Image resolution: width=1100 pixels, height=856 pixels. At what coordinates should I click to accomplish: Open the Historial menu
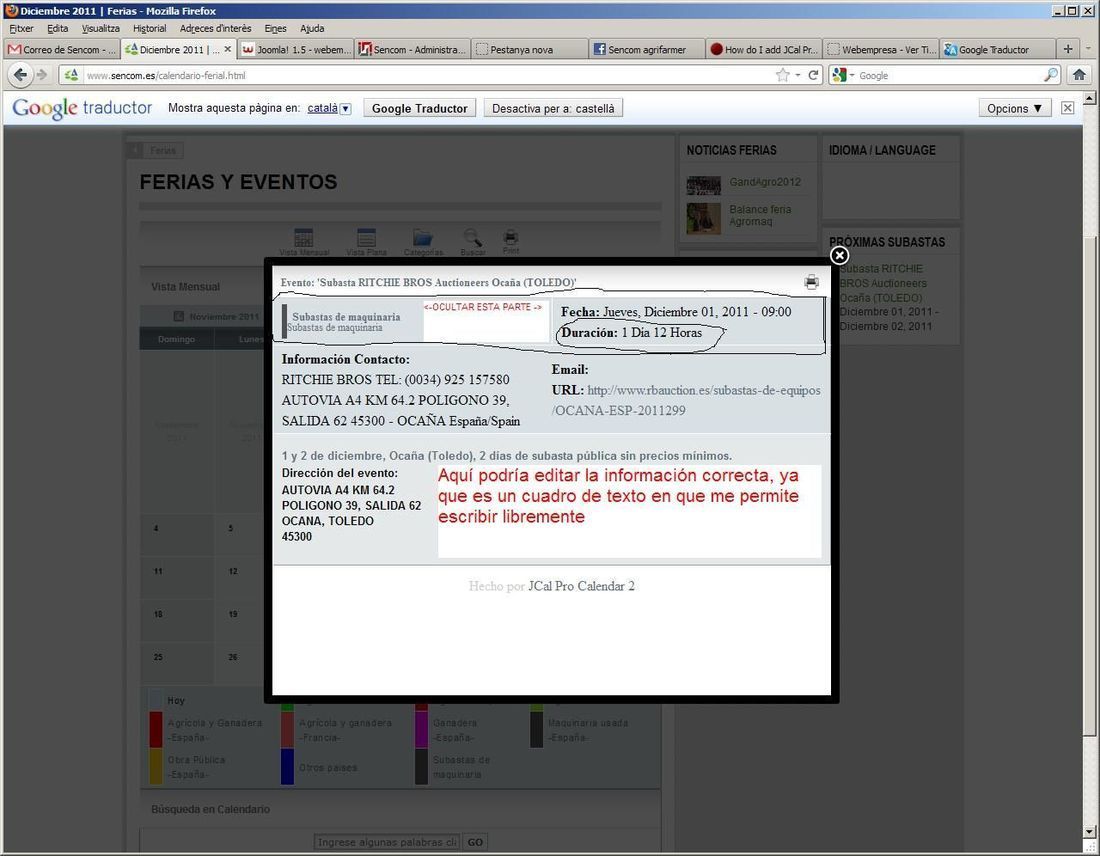[149, 28]
